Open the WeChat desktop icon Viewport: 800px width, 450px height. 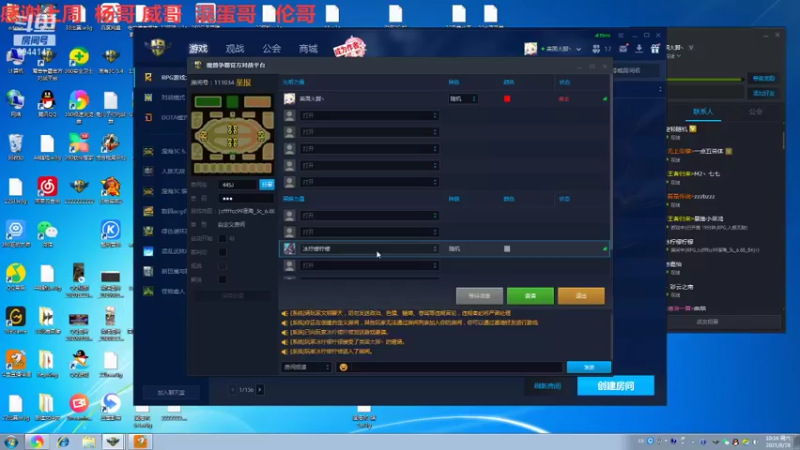[x=47, y=231]
